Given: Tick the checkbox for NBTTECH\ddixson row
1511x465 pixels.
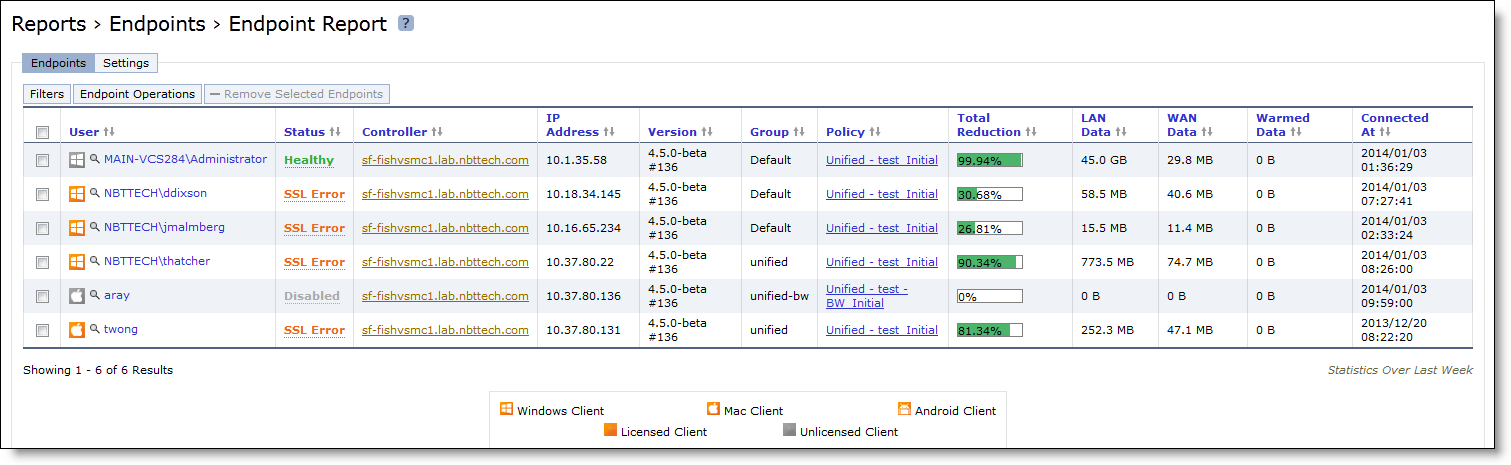Looking at the screenshot, I should [x=42, y=194].
